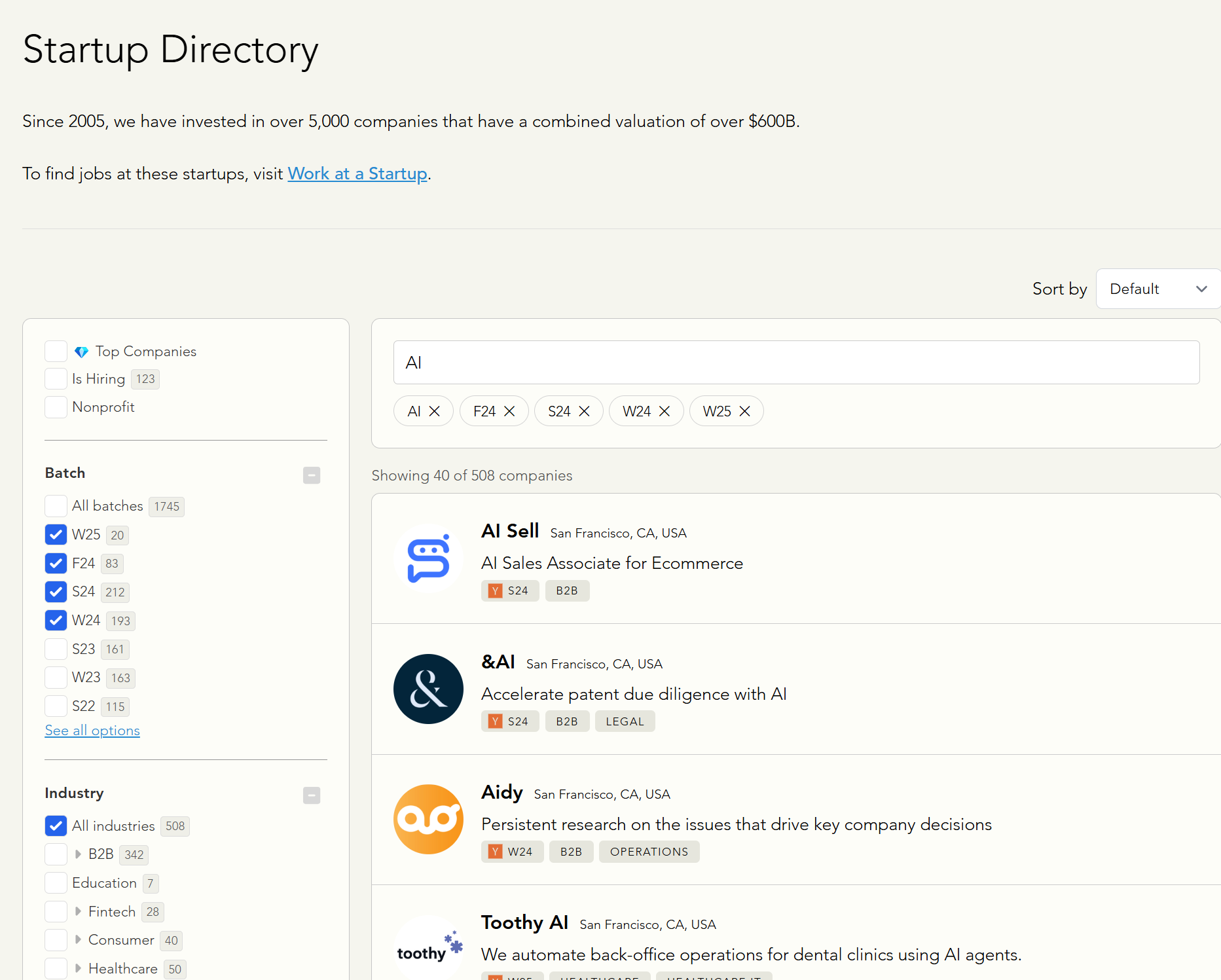
Task: Click the Y badge on &AI's S24 tag
Action: point(496,721)
